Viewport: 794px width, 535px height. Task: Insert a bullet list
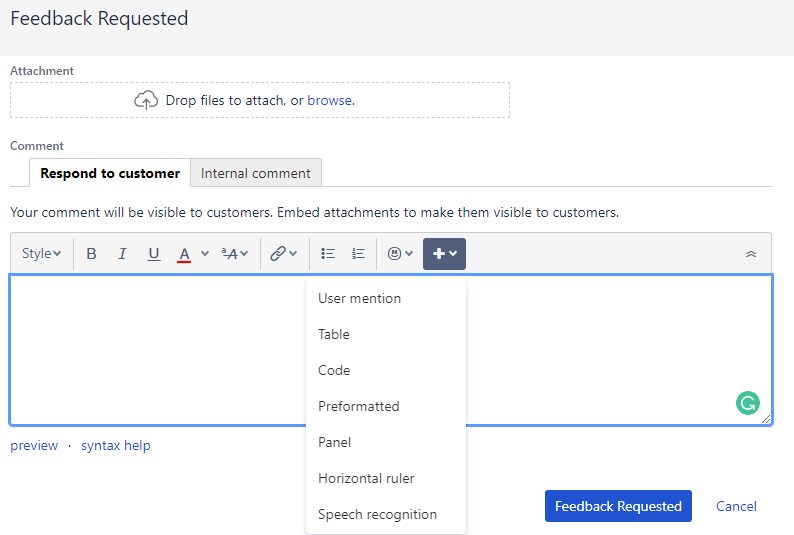[x=327, y=254]
